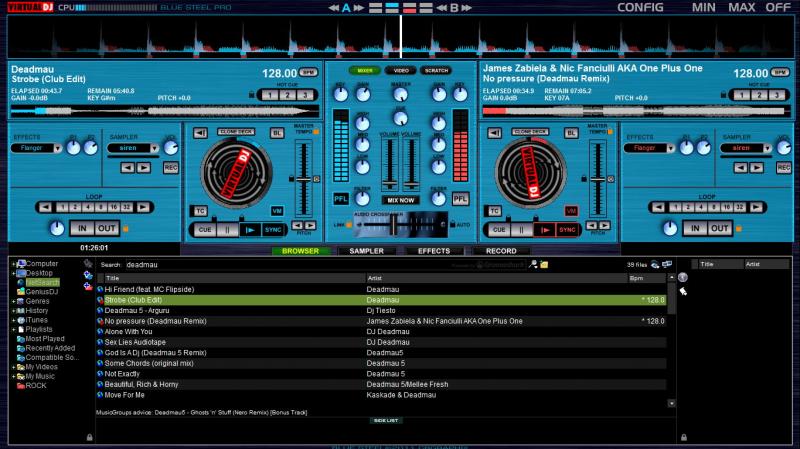
Task: Click the right deck reverse play icon
Action: 494,133
